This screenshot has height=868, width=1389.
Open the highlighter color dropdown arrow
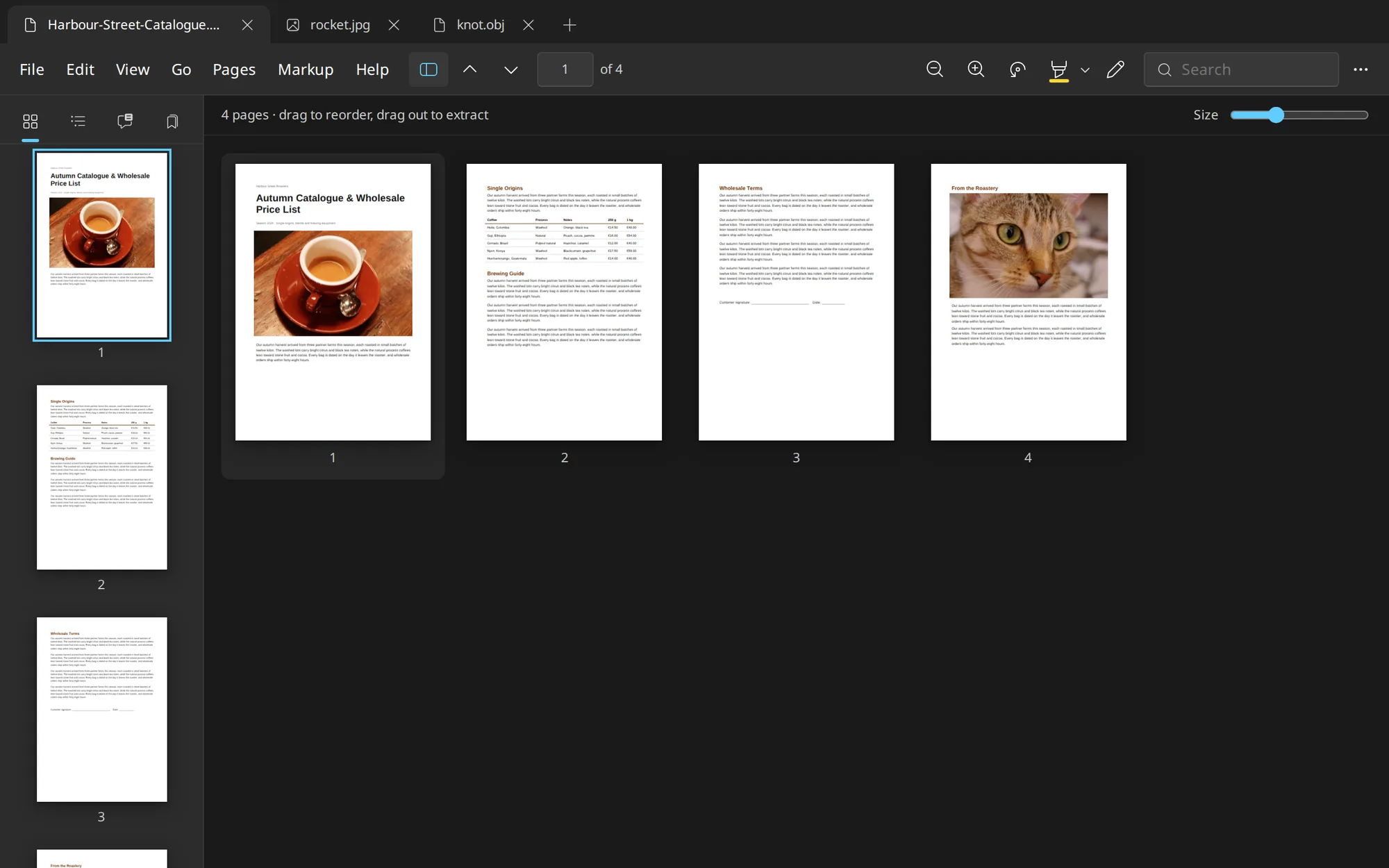[1085, 70]
